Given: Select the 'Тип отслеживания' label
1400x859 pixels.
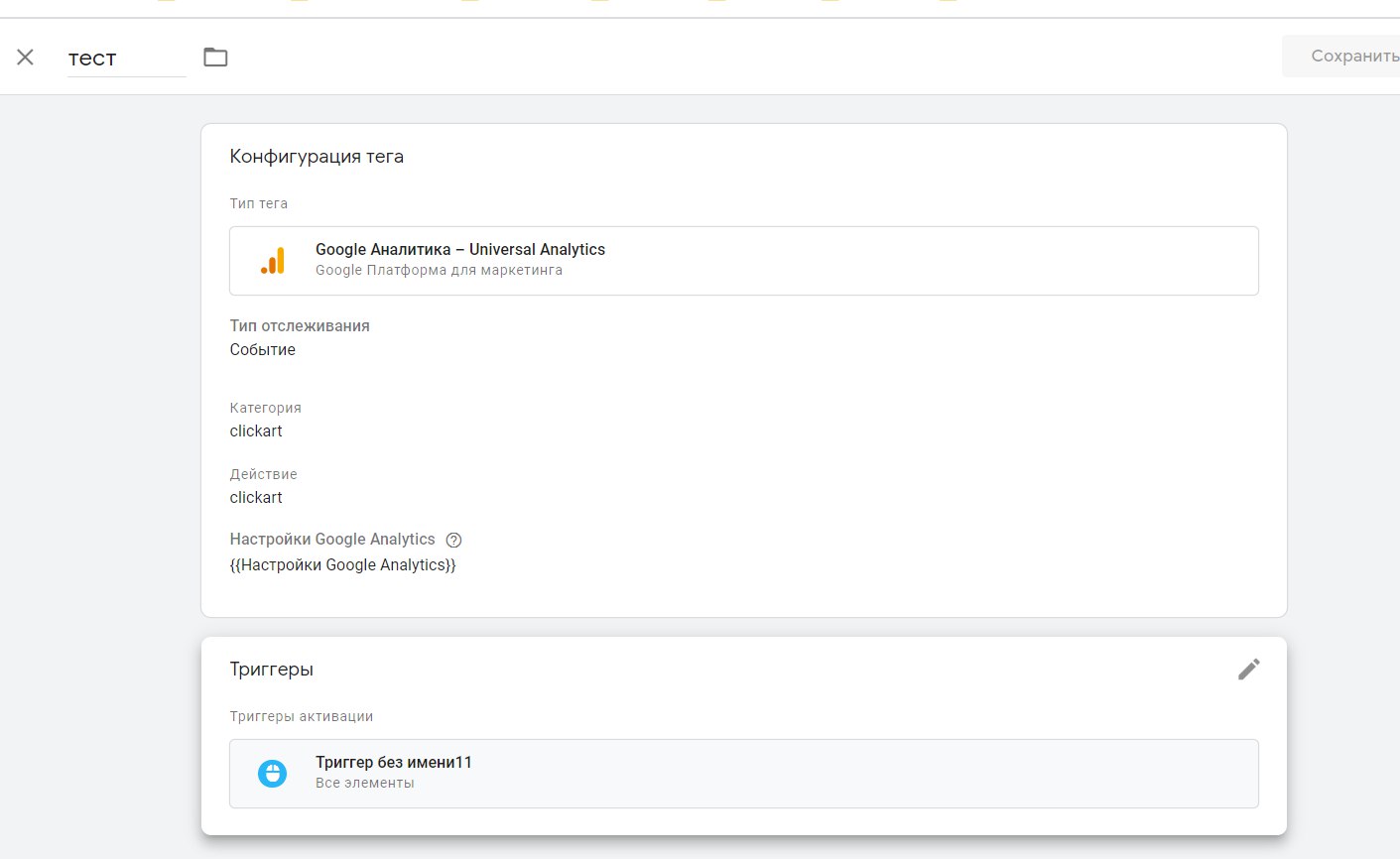Looking at the screenshot, I should 300,325.
